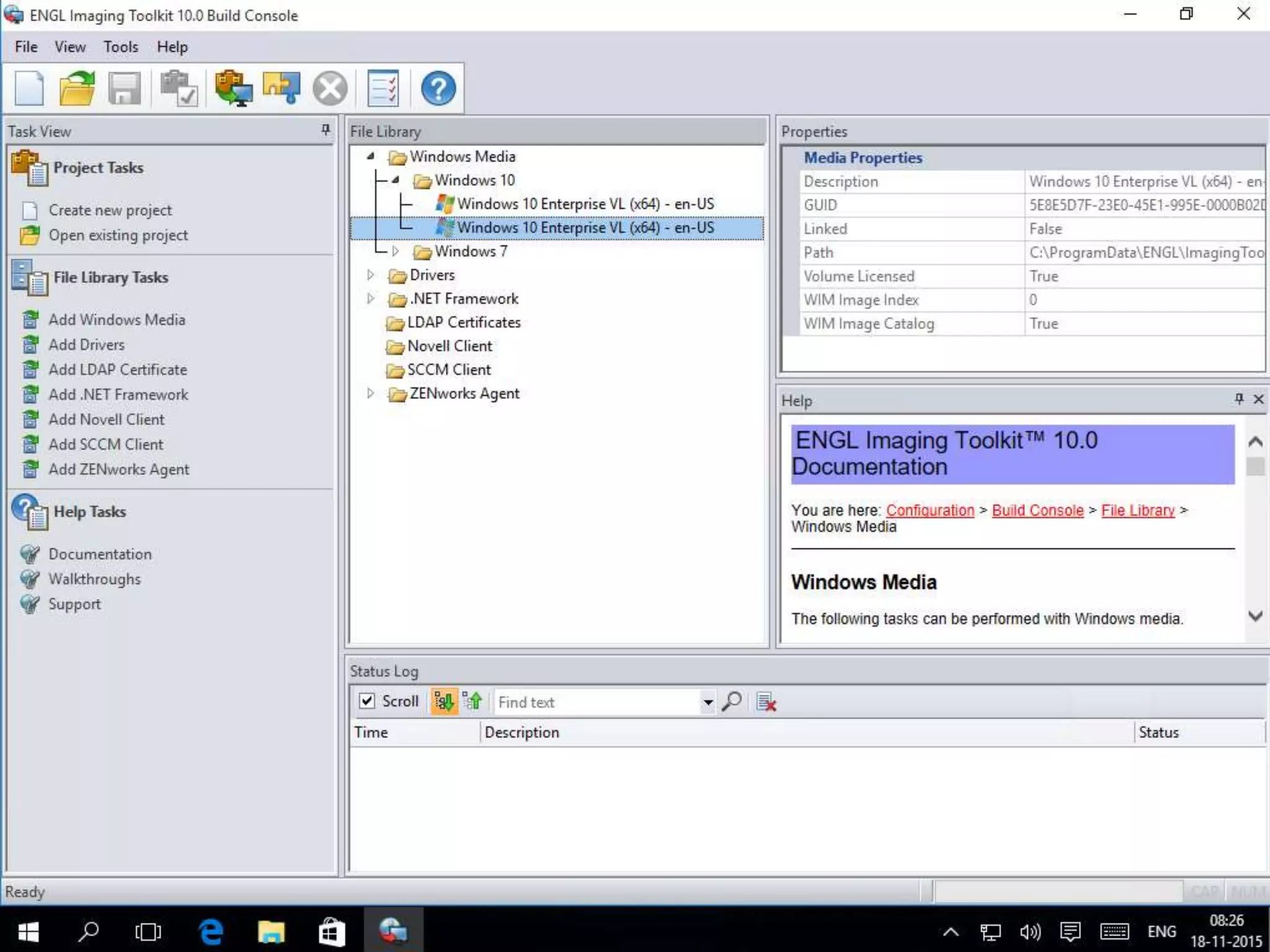Click Add LDAP Certificate task

coord(118,369)
